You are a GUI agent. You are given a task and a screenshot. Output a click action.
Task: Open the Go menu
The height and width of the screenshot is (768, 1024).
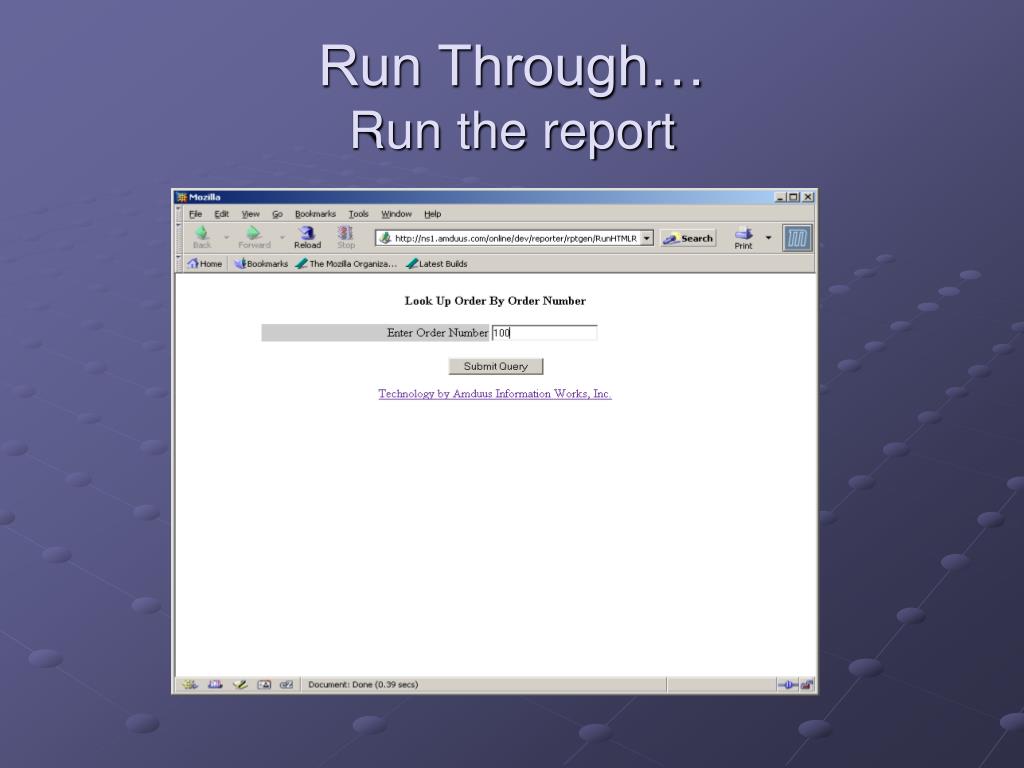point(278,214)
